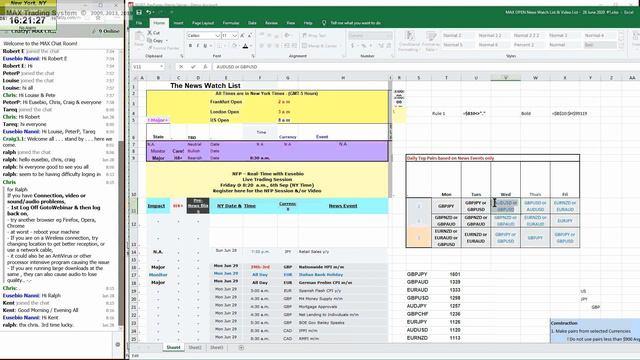Image resolution: width=640 pixels, height=360 pixels.
Task: Decrease the font size with the smaller A
Action: pos(250,36)
